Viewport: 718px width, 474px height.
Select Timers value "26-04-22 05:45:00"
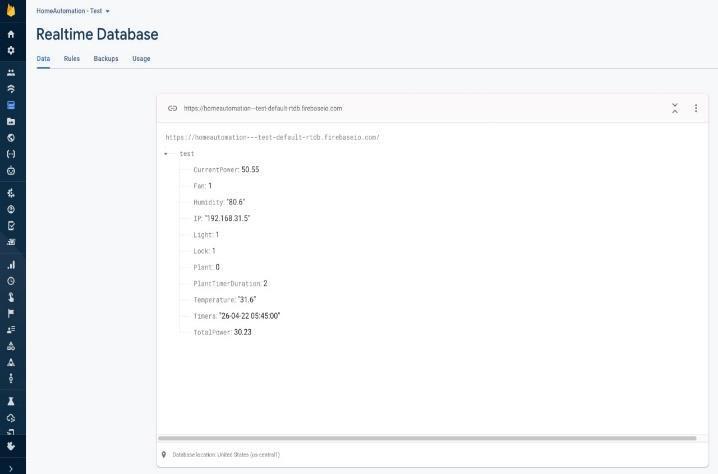click(x=250, y=316)
